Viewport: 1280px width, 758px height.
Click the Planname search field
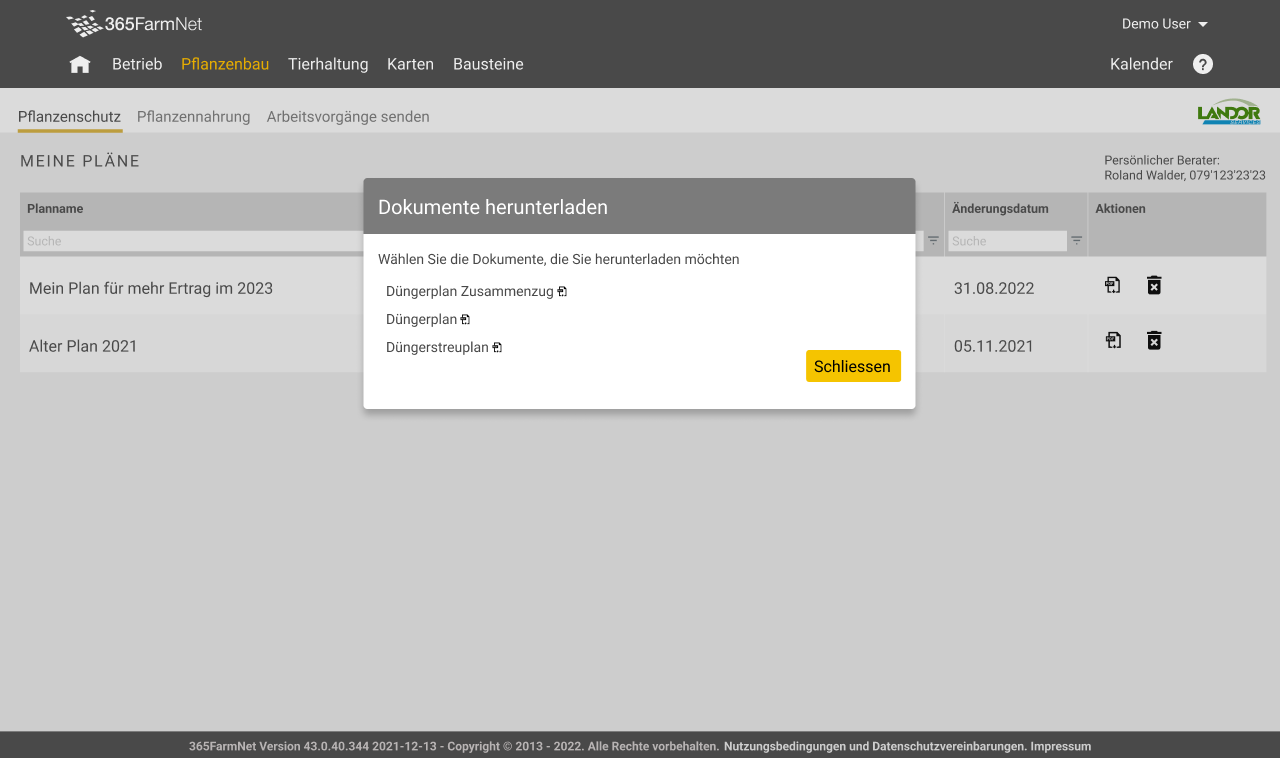coord(192,241)
